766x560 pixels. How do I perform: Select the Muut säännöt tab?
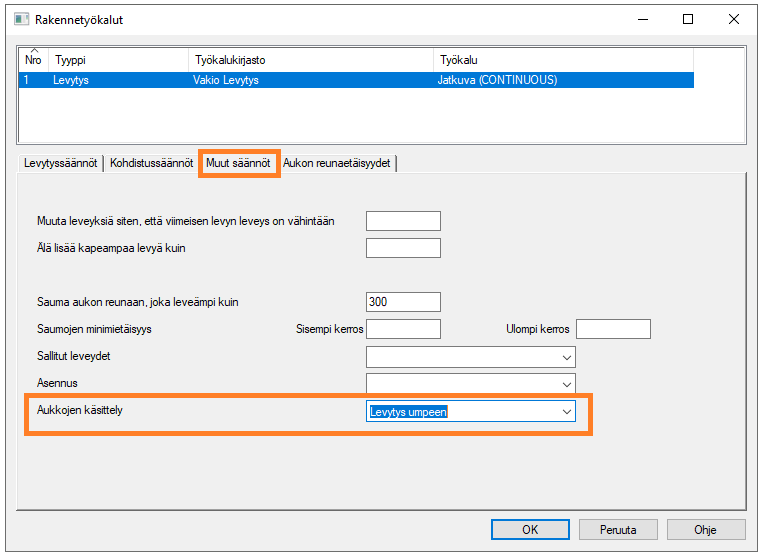coord(239,163)
